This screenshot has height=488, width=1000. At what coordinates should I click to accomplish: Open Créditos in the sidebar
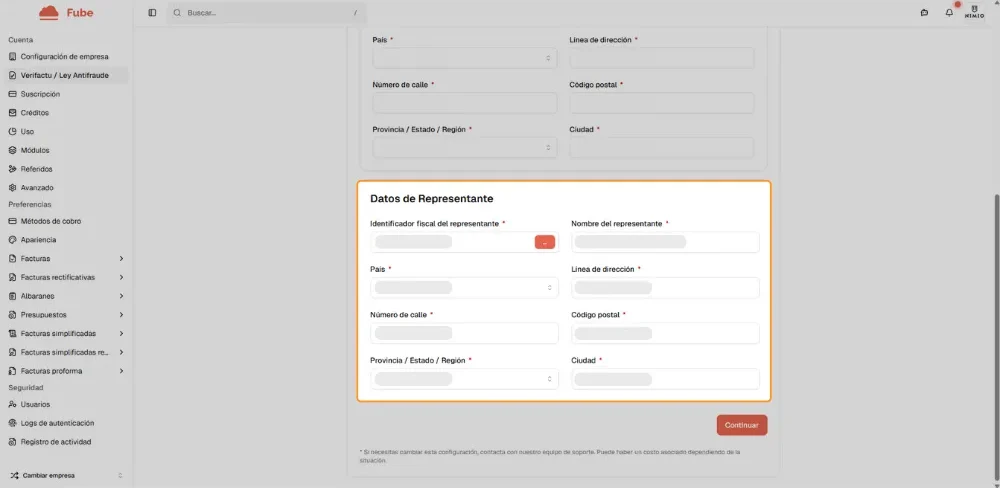[35, 113]
